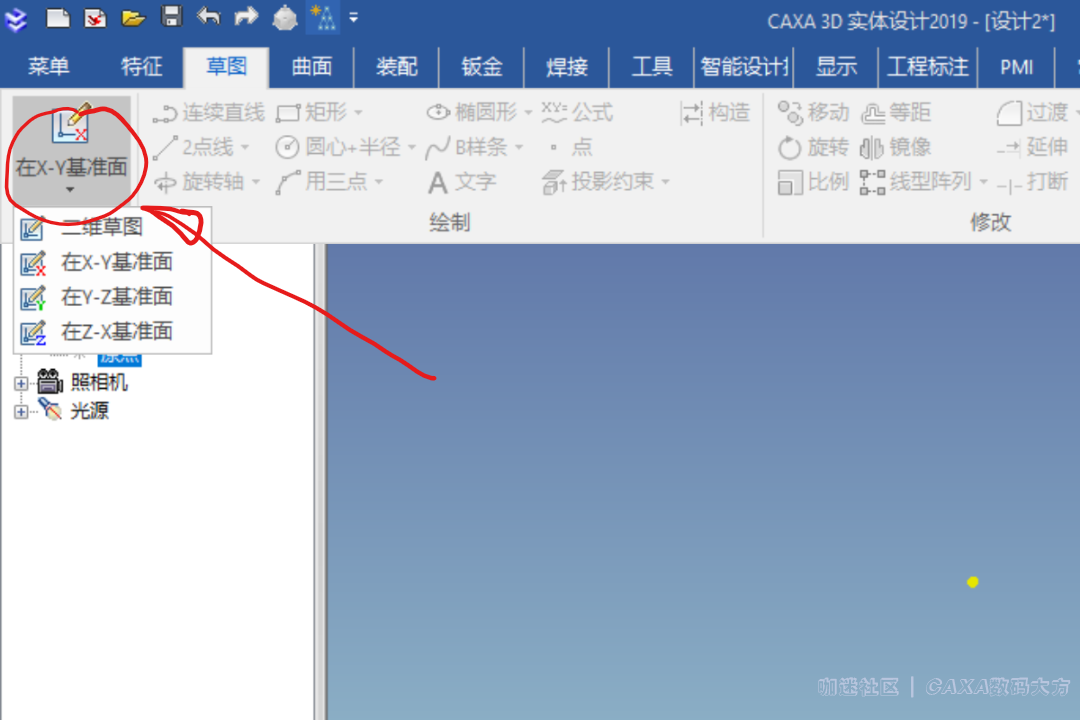1080x720 pixels.
Task: Select the 打断 break tool
Action: pyautogui.click(x=1032, y=182)
